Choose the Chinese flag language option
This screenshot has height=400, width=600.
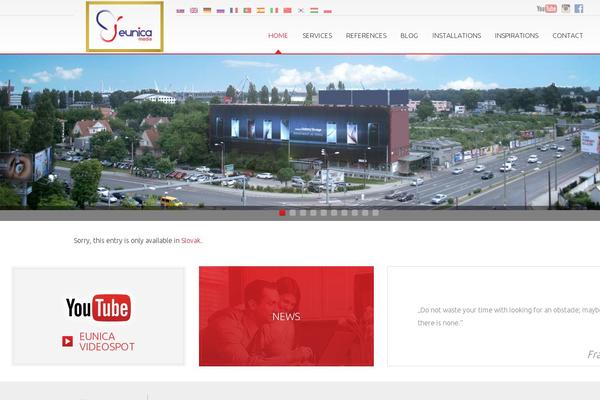[x=287, y=11]
